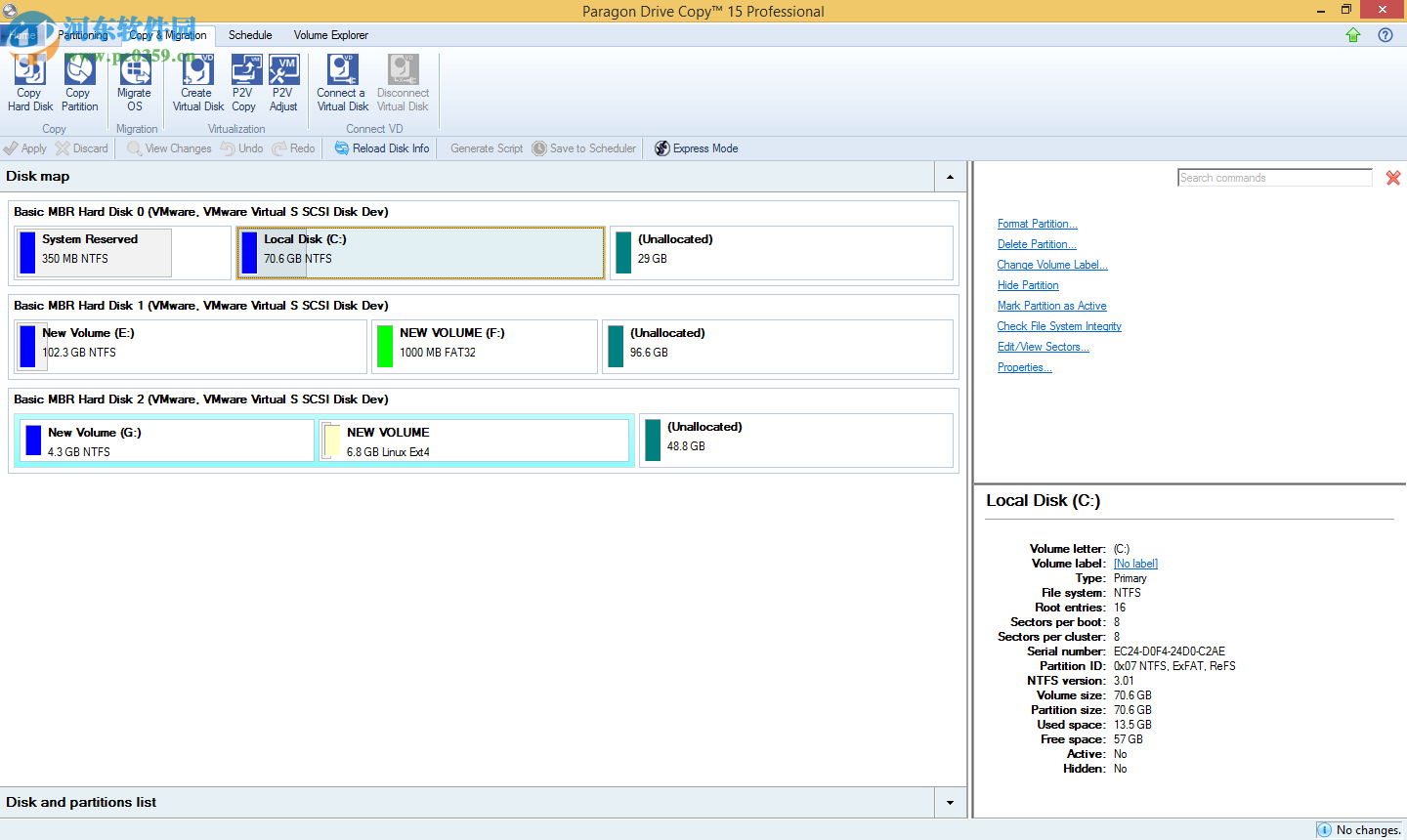
Task: Start a P2V Copy operation
Action: point(243,83)
